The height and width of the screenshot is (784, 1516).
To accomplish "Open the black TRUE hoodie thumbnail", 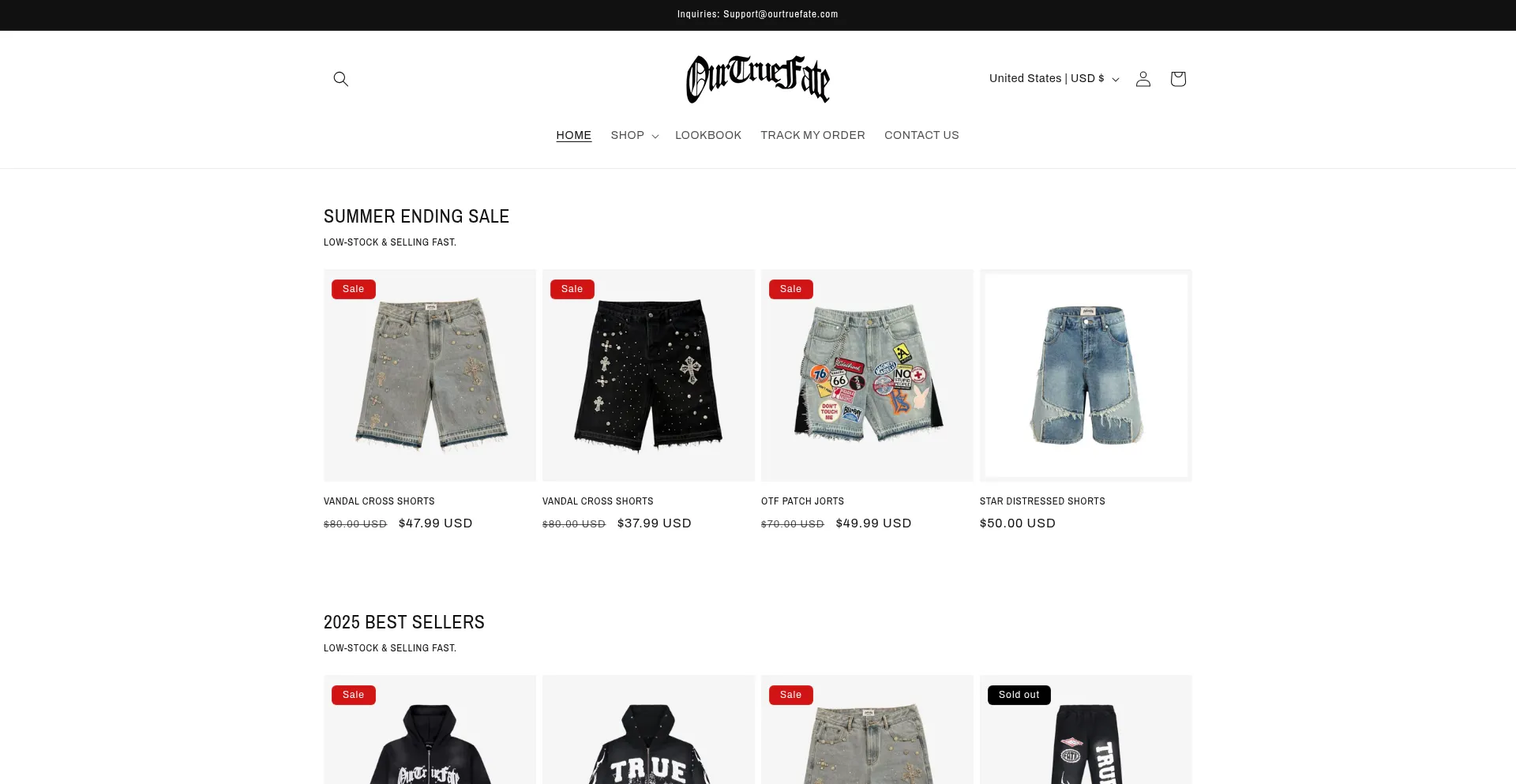I will [648, 730].
